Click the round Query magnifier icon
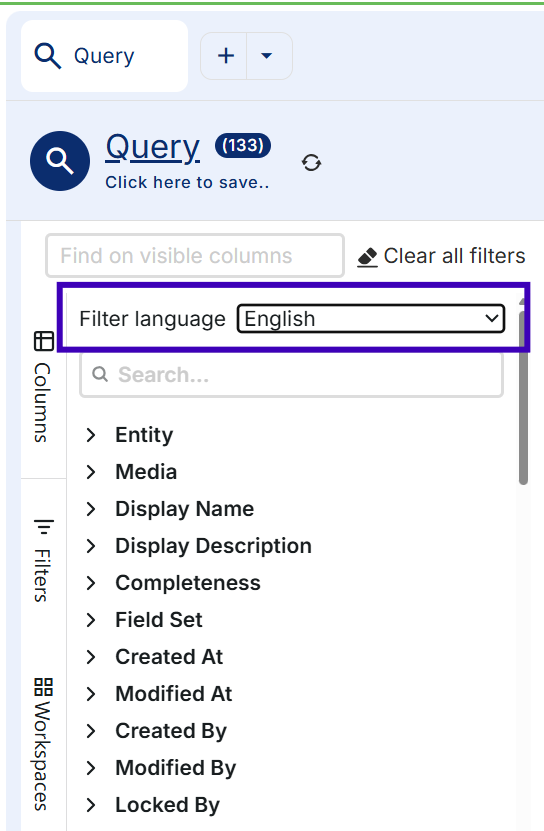Image resolution: width=544 pixels, height=831 pixels. pos(60,161)
